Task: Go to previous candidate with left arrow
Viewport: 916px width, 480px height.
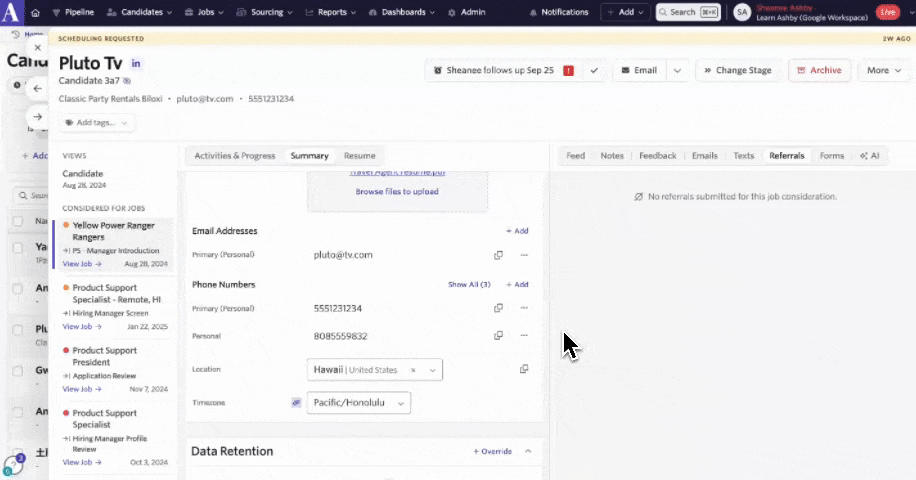Action: [x=38, y=89]
